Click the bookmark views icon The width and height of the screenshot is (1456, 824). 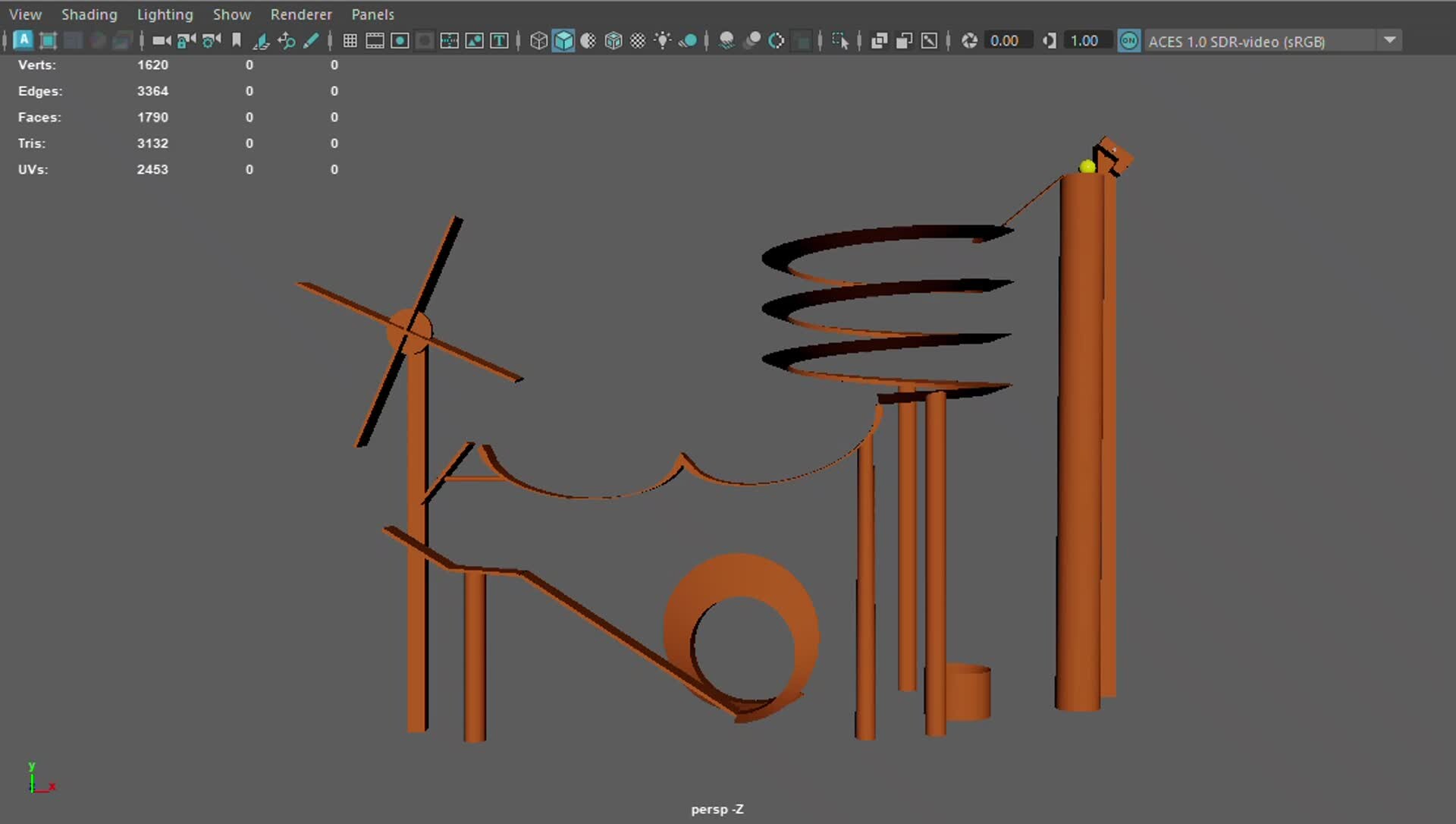(237, 41)
